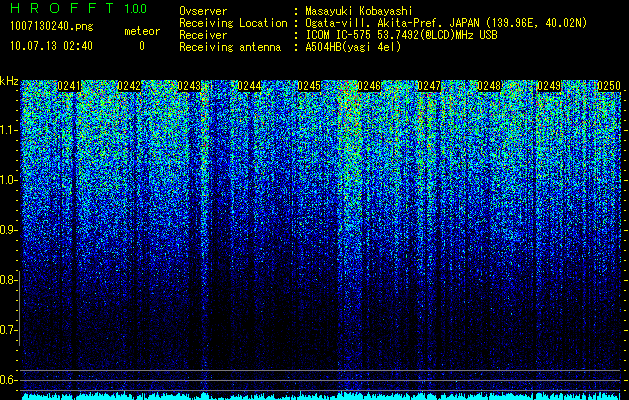This screenshot has height=400, width=629.
Task: Click the 0248 time marker
Action: [489, 86]
